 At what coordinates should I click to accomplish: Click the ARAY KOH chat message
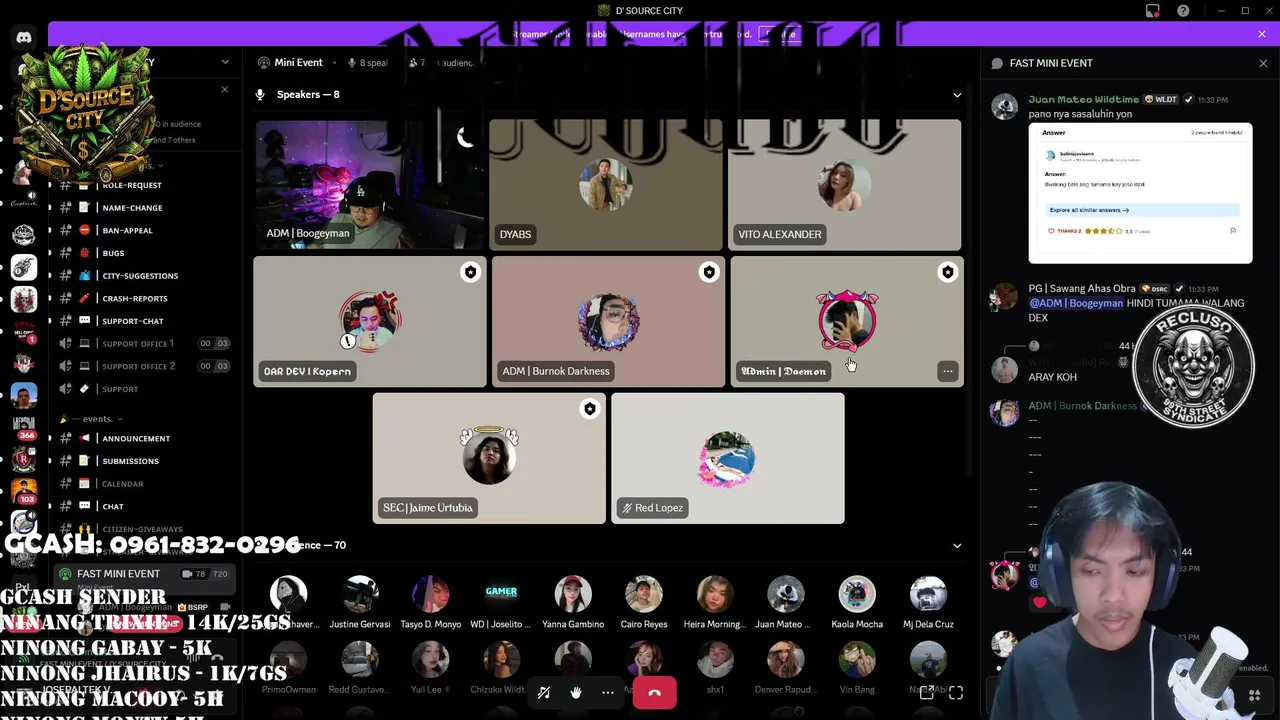[1053, 377]
